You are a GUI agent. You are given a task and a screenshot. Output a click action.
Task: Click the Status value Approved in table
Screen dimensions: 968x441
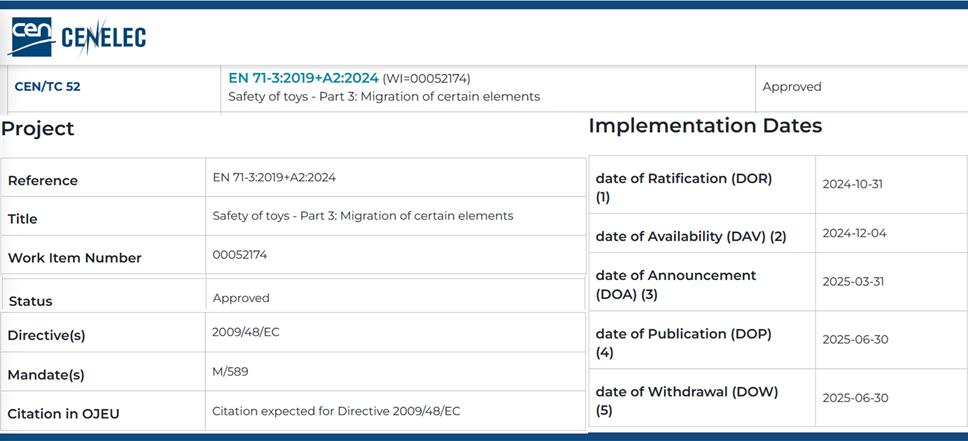tap(241, 298)
